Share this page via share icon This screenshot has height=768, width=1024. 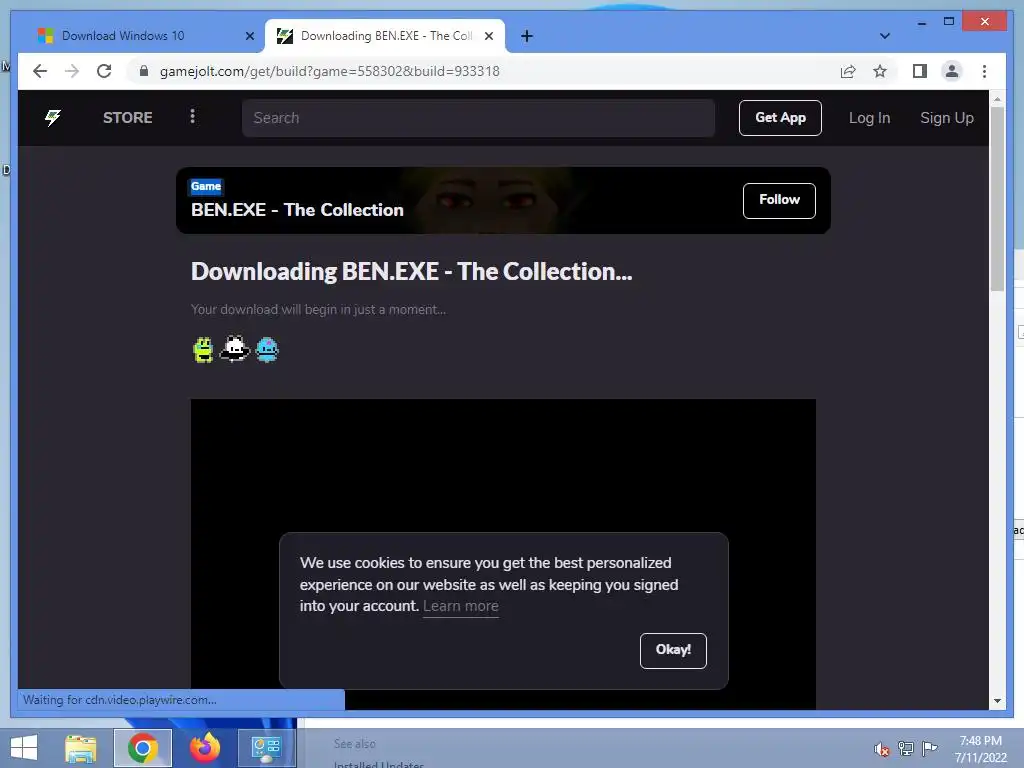click(x=848, y=71)
